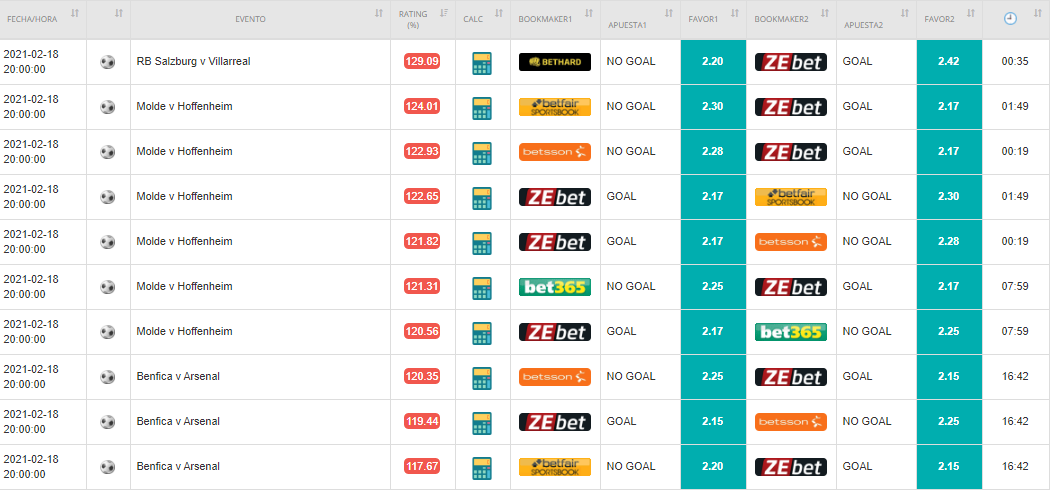Viewport: 1051px width, 492px height.
Task: Click bet365 logo in Bookmaker1 column
Action: point(554,287)
